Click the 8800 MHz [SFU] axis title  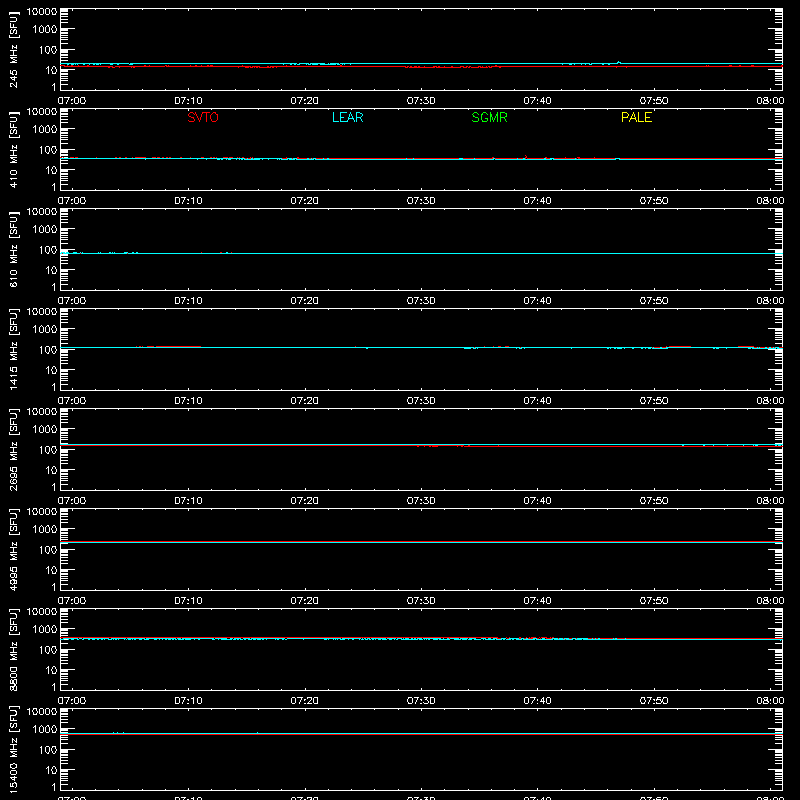(x=13, y=649)
